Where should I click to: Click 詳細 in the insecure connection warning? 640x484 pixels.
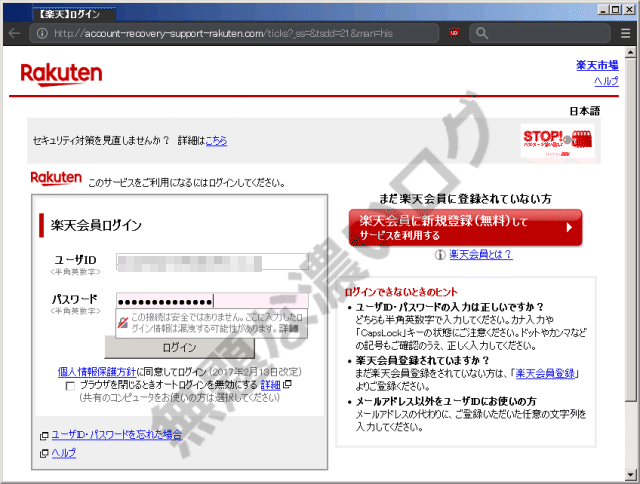click(289, 329)
